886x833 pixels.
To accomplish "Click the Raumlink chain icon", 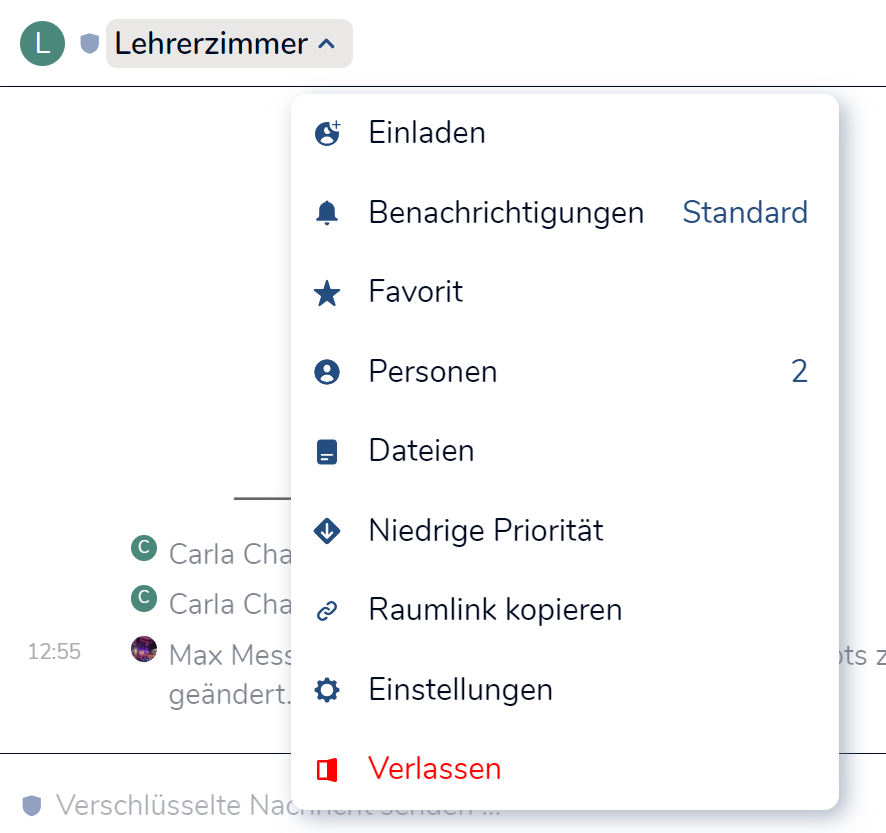I will pyautogui.click(x=327, y=610).
